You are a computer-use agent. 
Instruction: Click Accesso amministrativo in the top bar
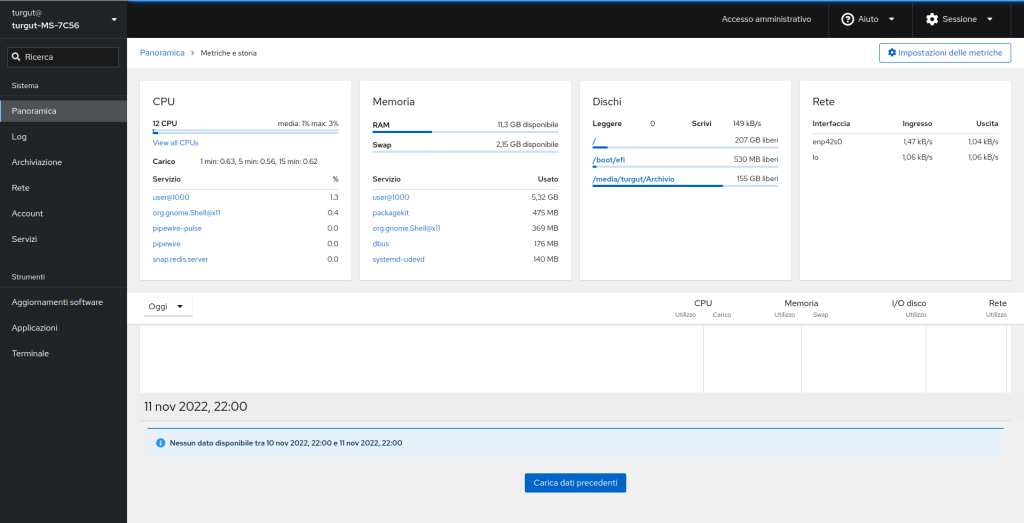click(766, 19)
